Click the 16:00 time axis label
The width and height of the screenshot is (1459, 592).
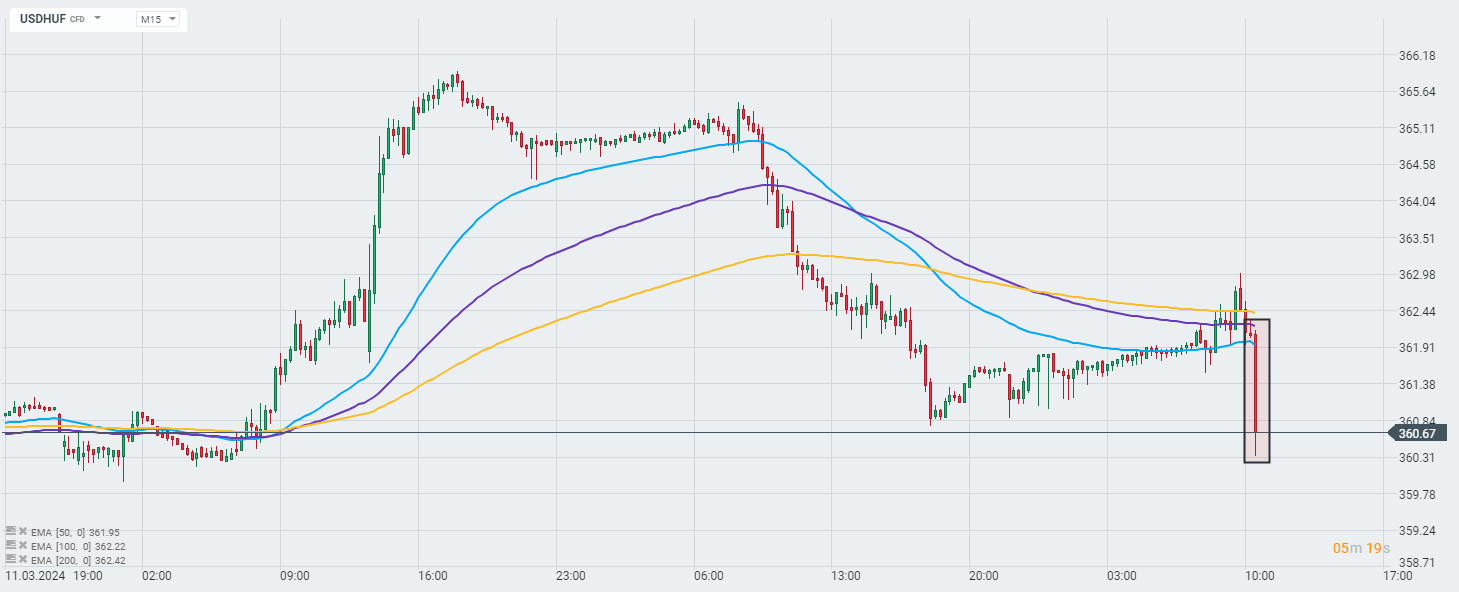433,576
